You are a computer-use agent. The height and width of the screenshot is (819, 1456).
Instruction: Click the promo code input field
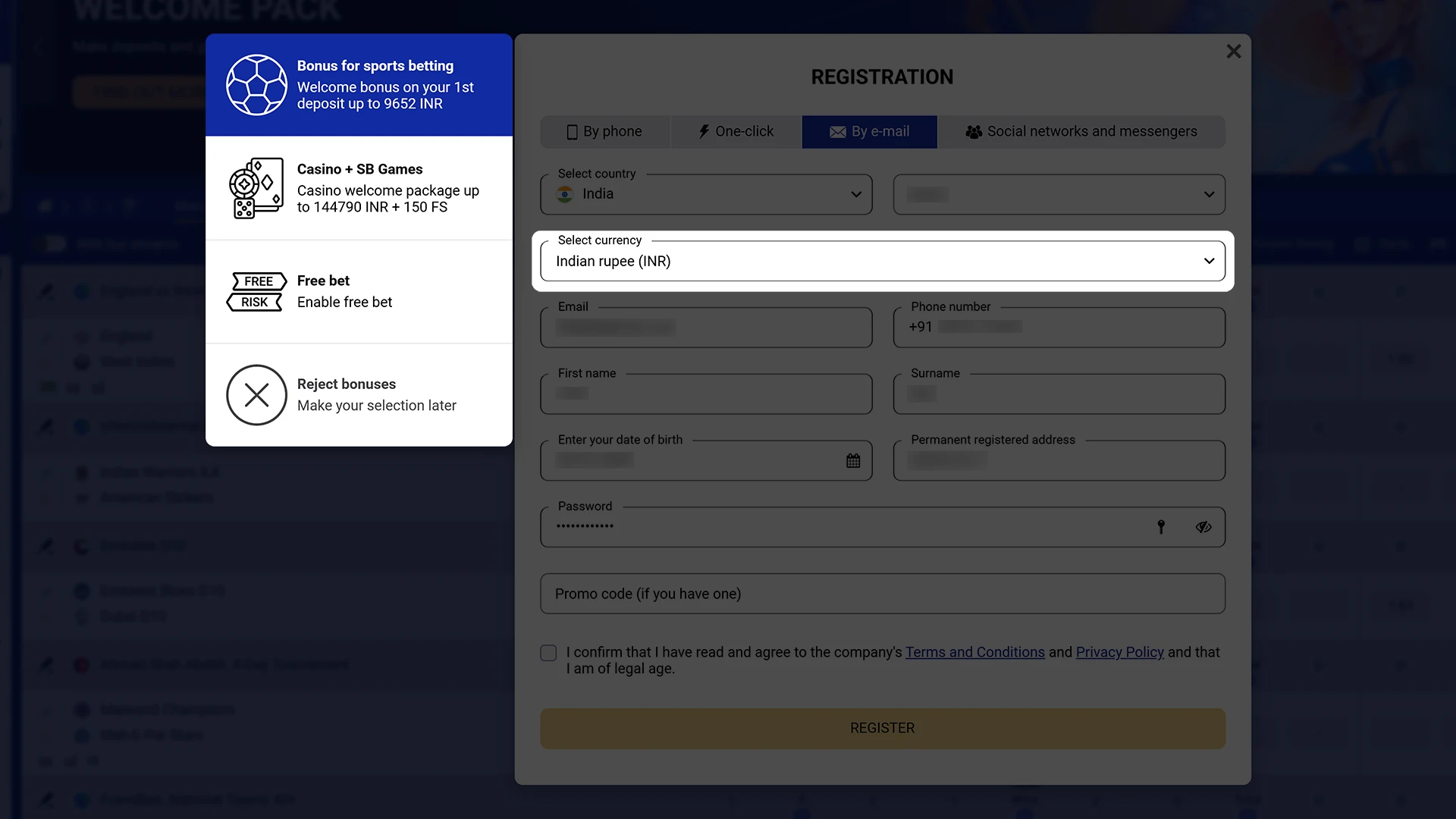pos(882,594)
